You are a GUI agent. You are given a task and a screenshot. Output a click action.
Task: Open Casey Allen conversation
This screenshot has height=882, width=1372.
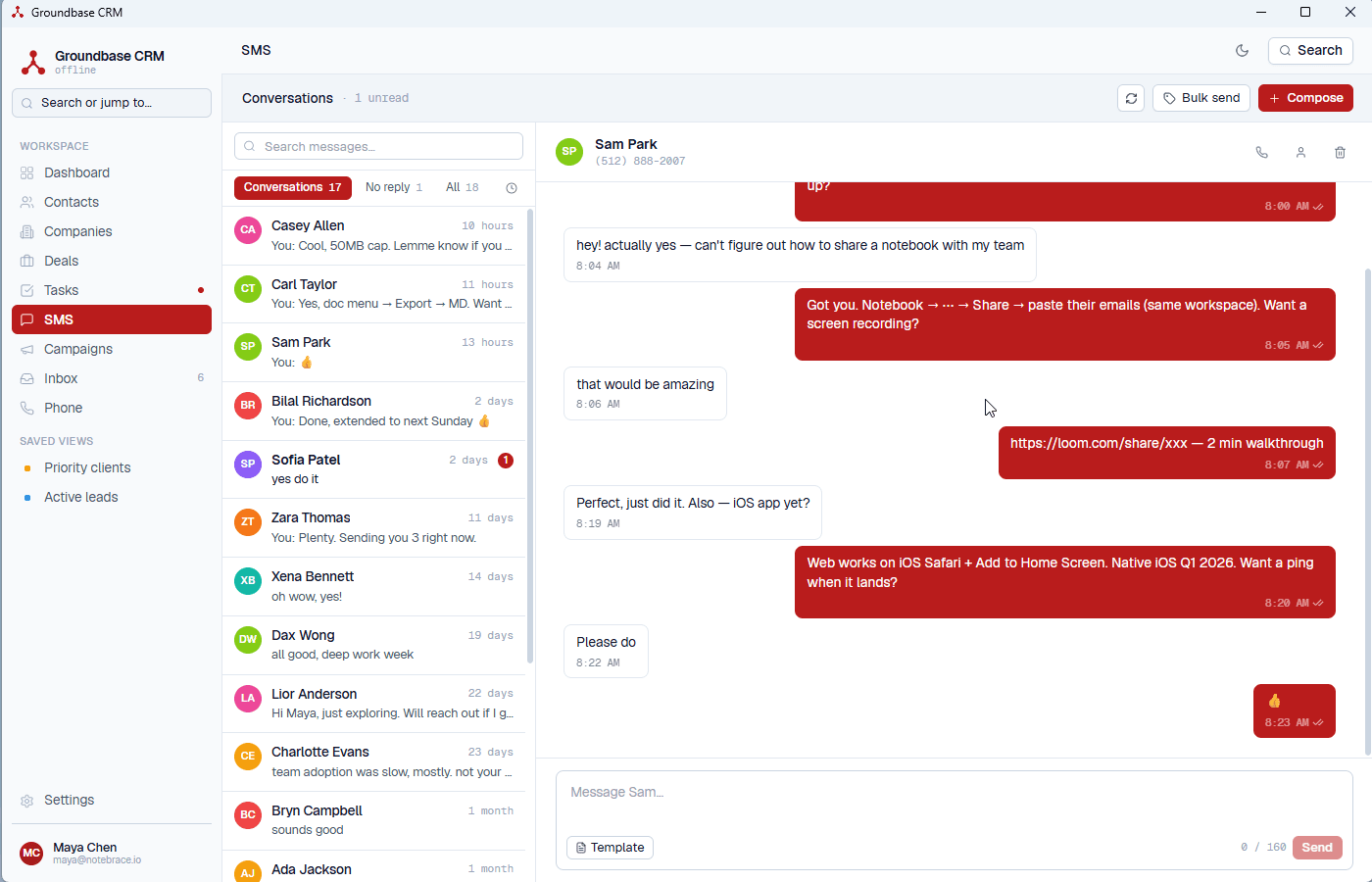[x=374, y=236]
